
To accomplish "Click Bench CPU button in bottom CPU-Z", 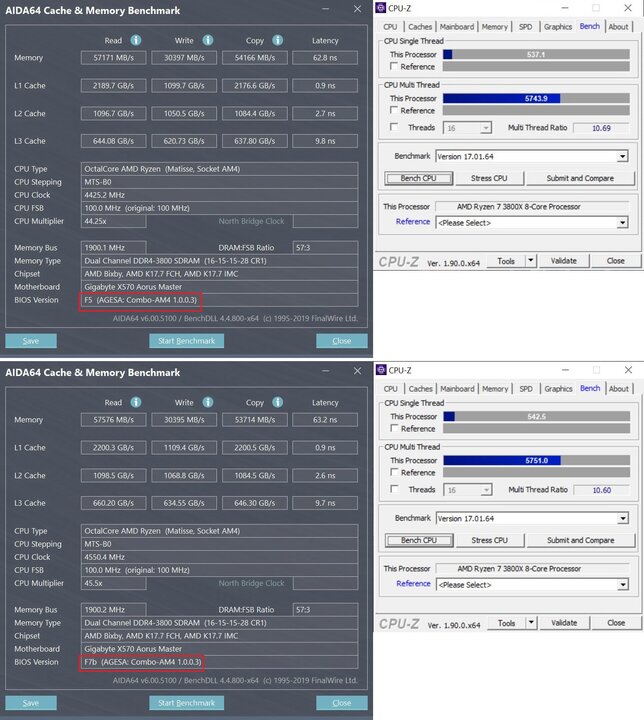I will [419, 540].
